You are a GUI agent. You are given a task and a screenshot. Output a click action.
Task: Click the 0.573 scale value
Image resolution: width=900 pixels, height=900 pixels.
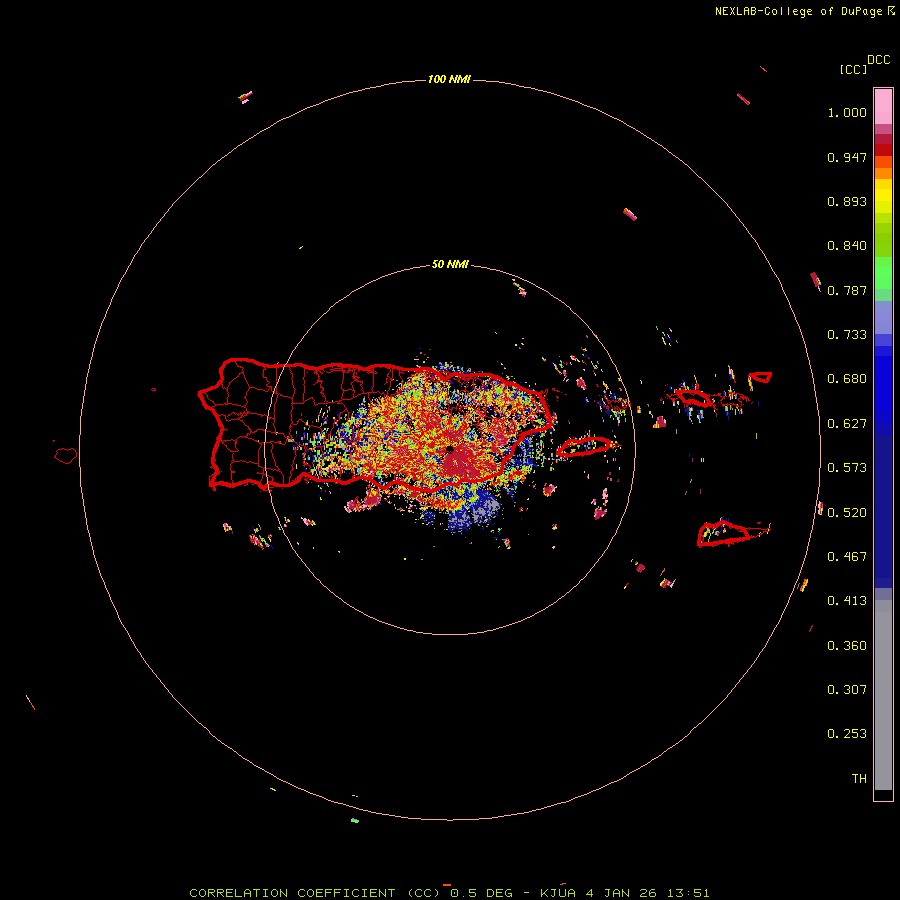click(x=847, y=468)
